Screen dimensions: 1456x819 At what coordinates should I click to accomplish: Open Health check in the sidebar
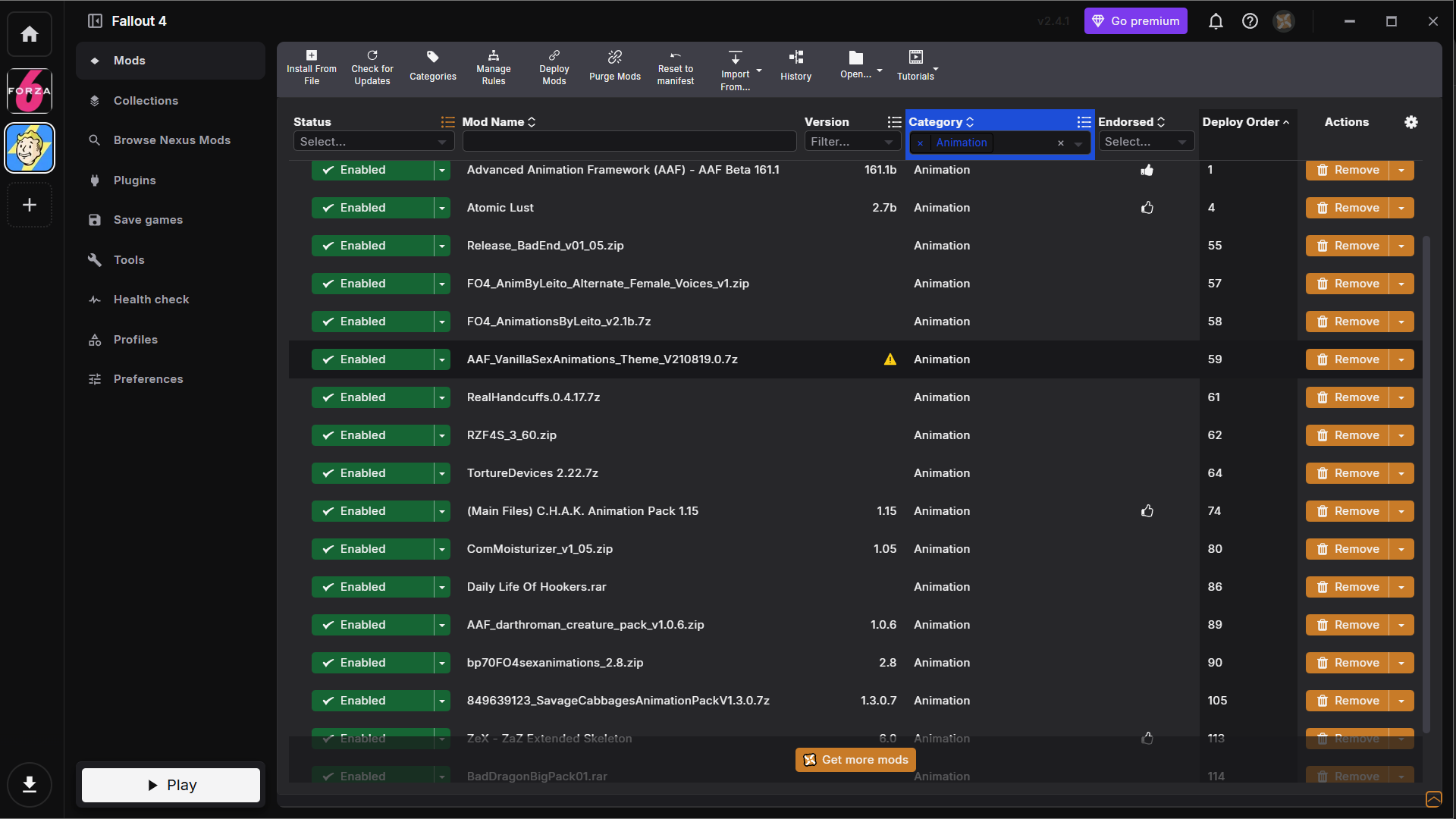click(x=171, y=300)
